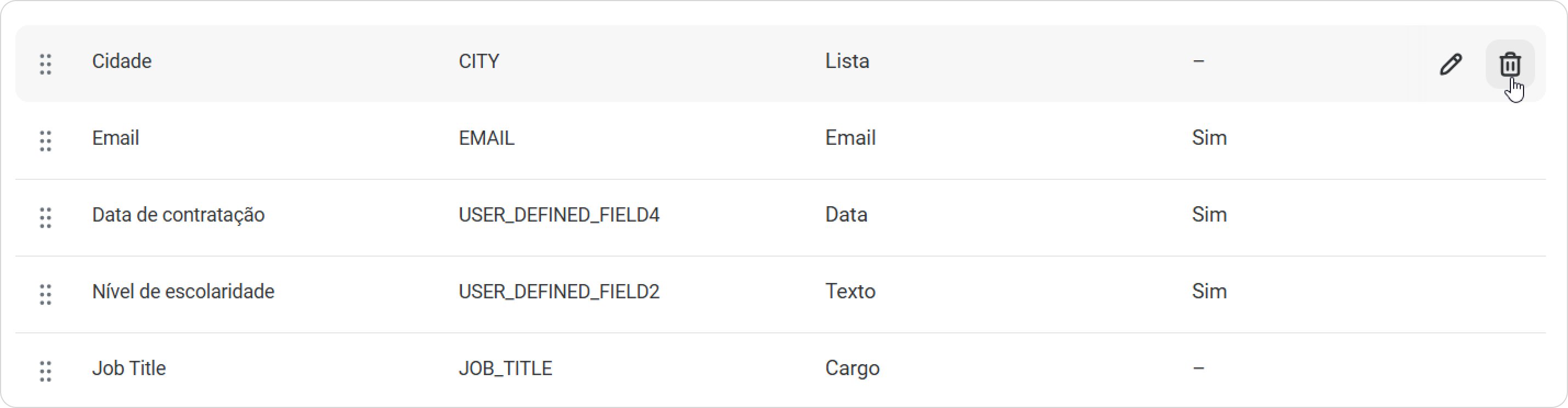Screen dimensions: 1568x408
Task: Grab the drag handle beside Cidade
Action: [x=46, y=64]
